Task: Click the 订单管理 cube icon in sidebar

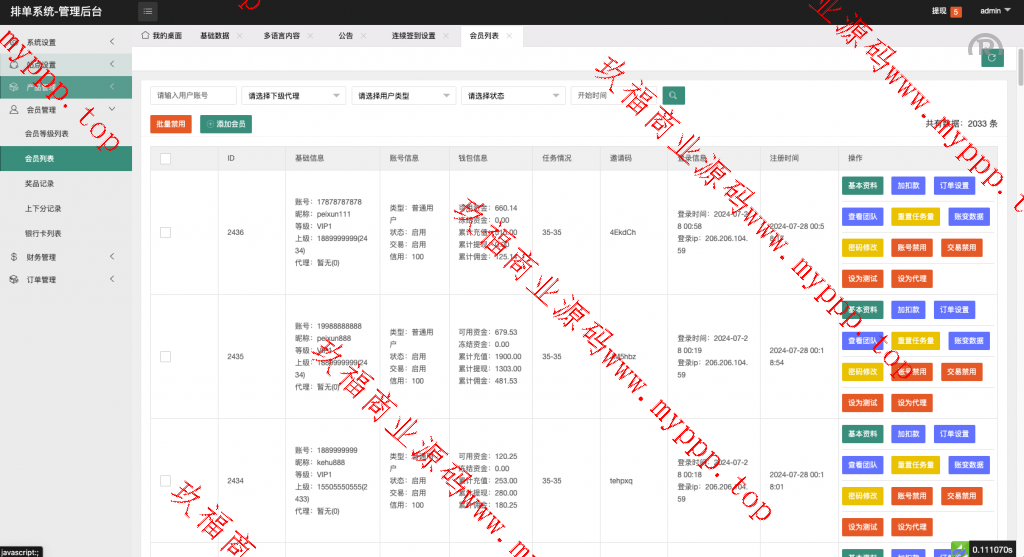Action: (14, 279)
